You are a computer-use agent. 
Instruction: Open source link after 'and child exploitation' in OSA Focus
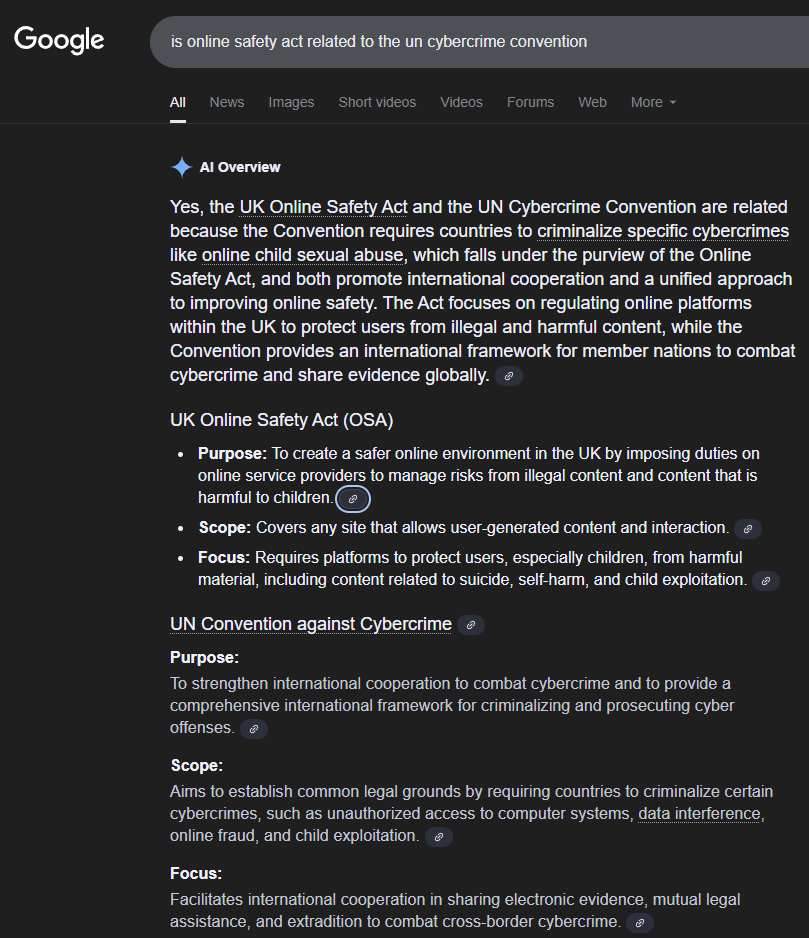765,581
